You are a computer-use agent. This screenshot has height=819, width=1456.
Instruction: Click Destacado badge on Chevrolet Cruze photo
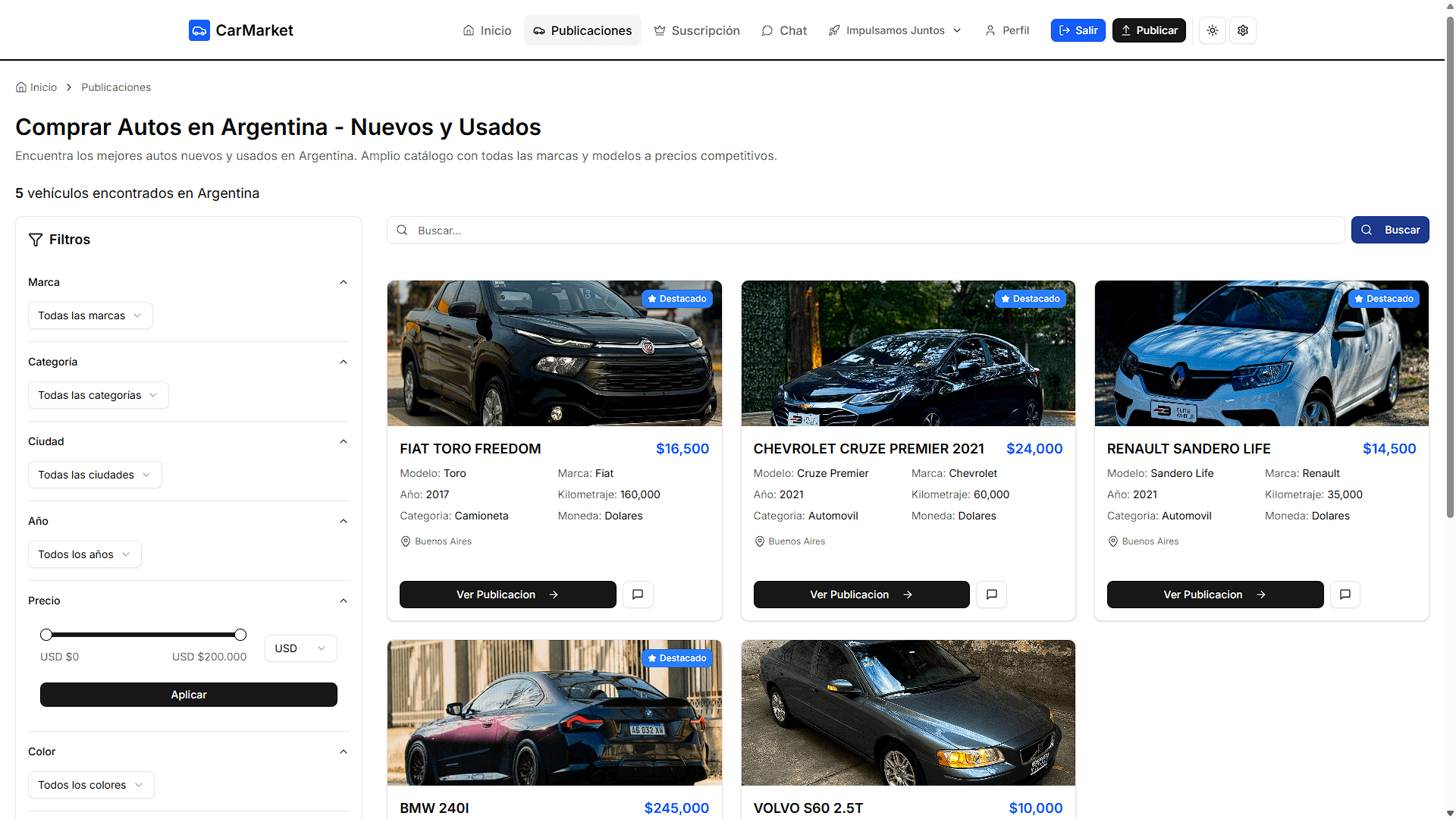click(x=1031, y=299)
